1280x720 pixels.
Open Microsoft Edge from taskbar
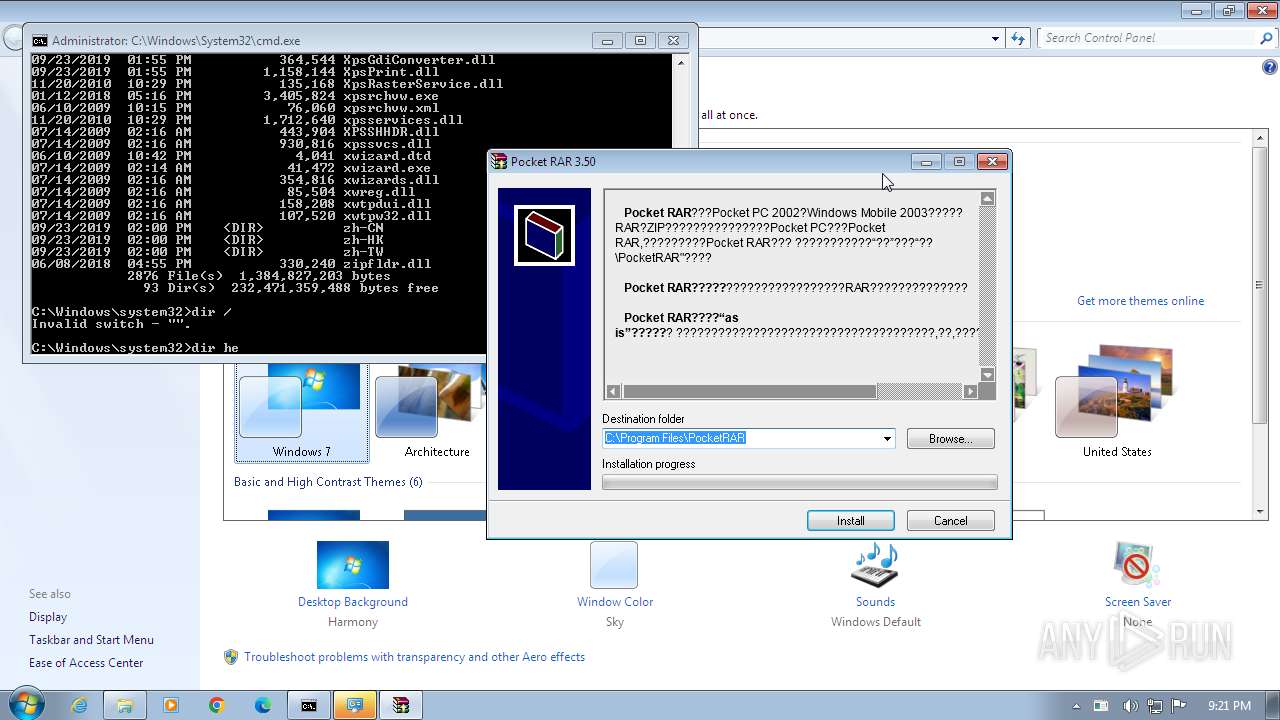click(263, 705)
